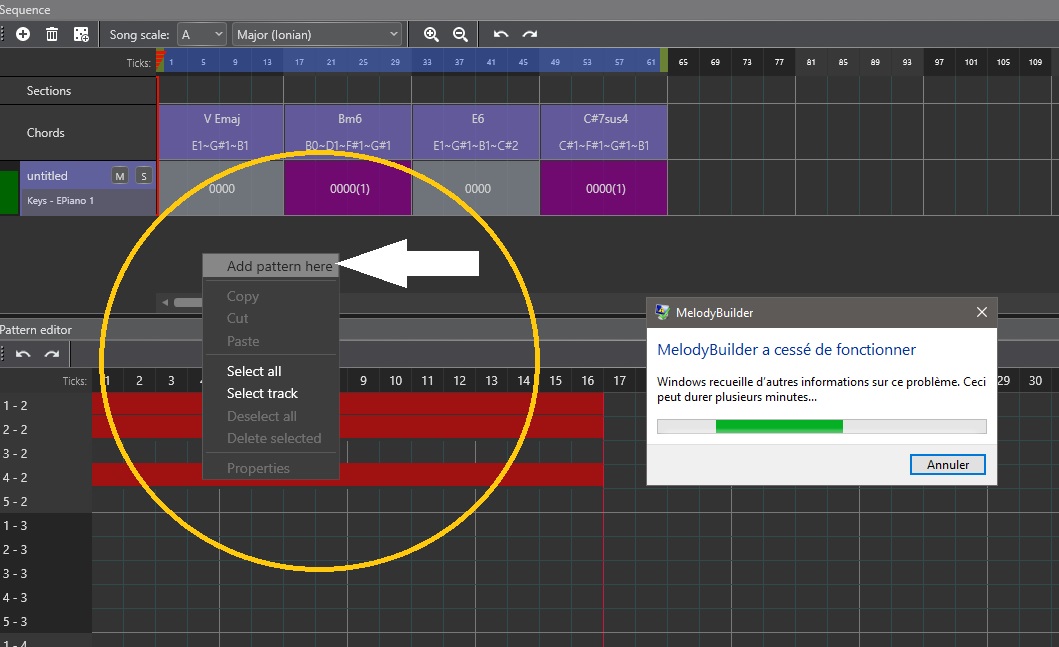This screenshot has width=1059, height=647.
Task: Redo action in Sequence toolbar
Action: point(530,34)
